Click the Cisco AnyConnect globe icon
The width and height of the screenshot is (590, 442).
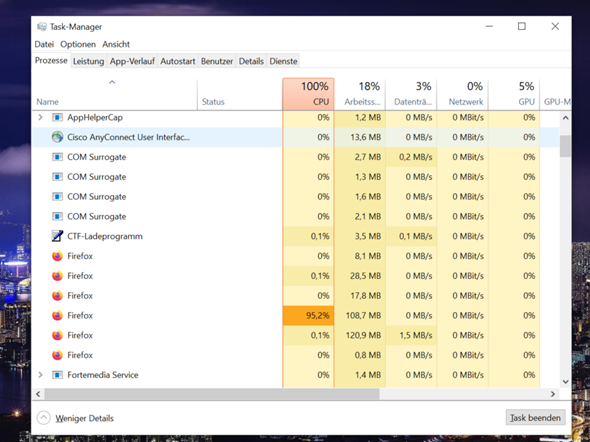[x=57, y=137]
